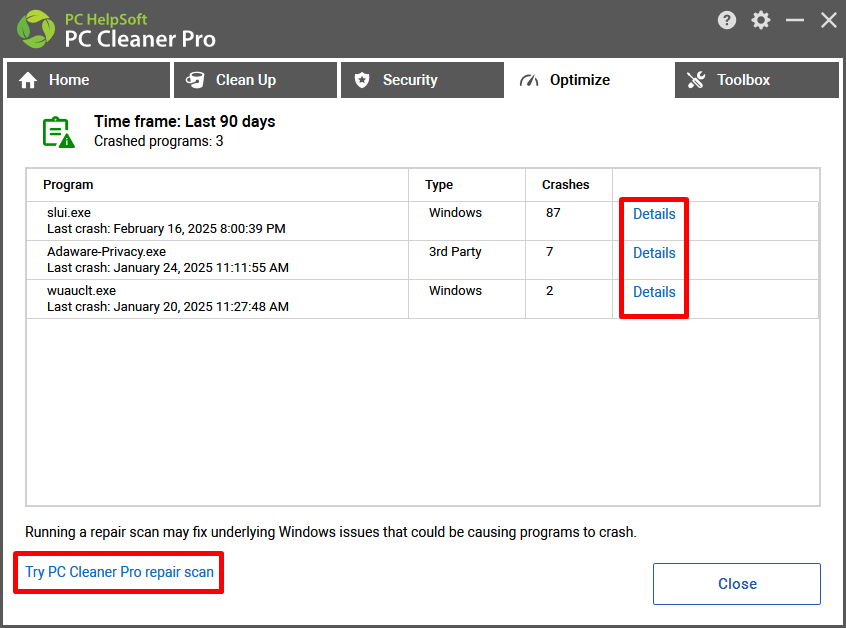Click the 87 crashes value
Viewport: 846px width, 628px height.
[x=553, y=213]
